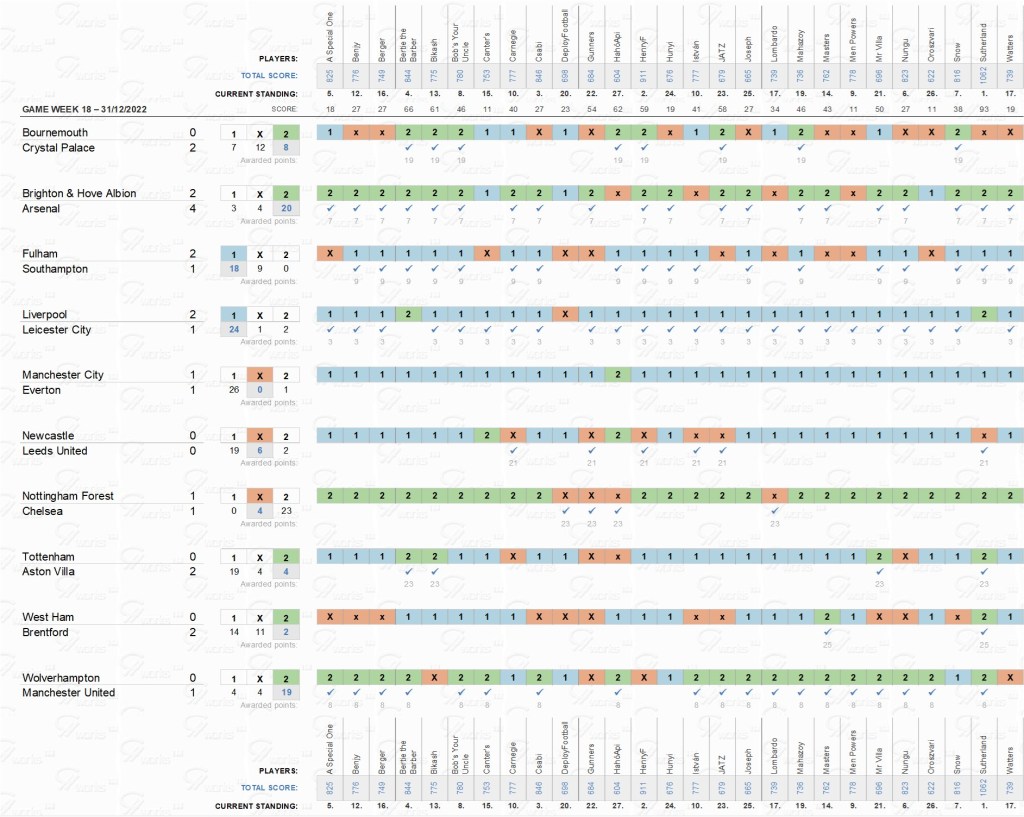Screen dimensions: 1024x817
Task: Click Bertie the Barber's green 2 Liverpool pick
Action: (408, 314)
